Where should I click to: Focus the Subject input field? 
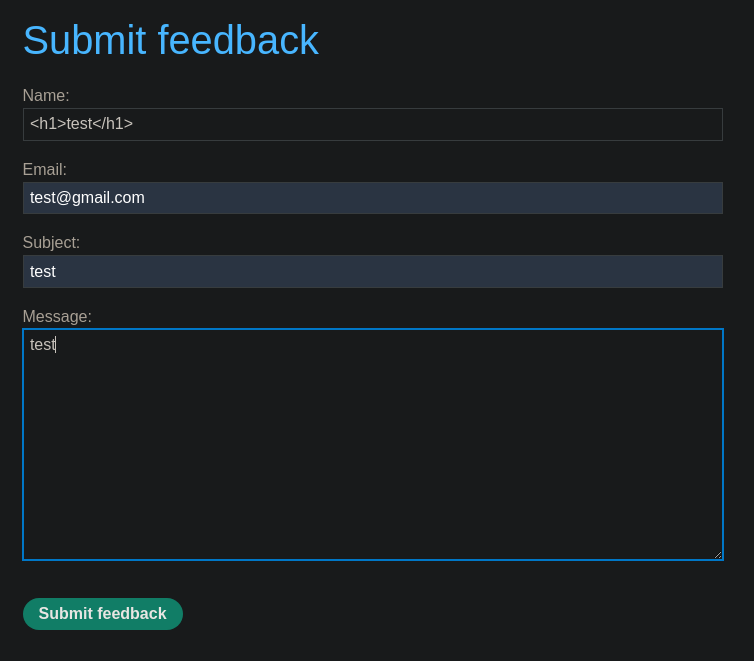[372, 272]
